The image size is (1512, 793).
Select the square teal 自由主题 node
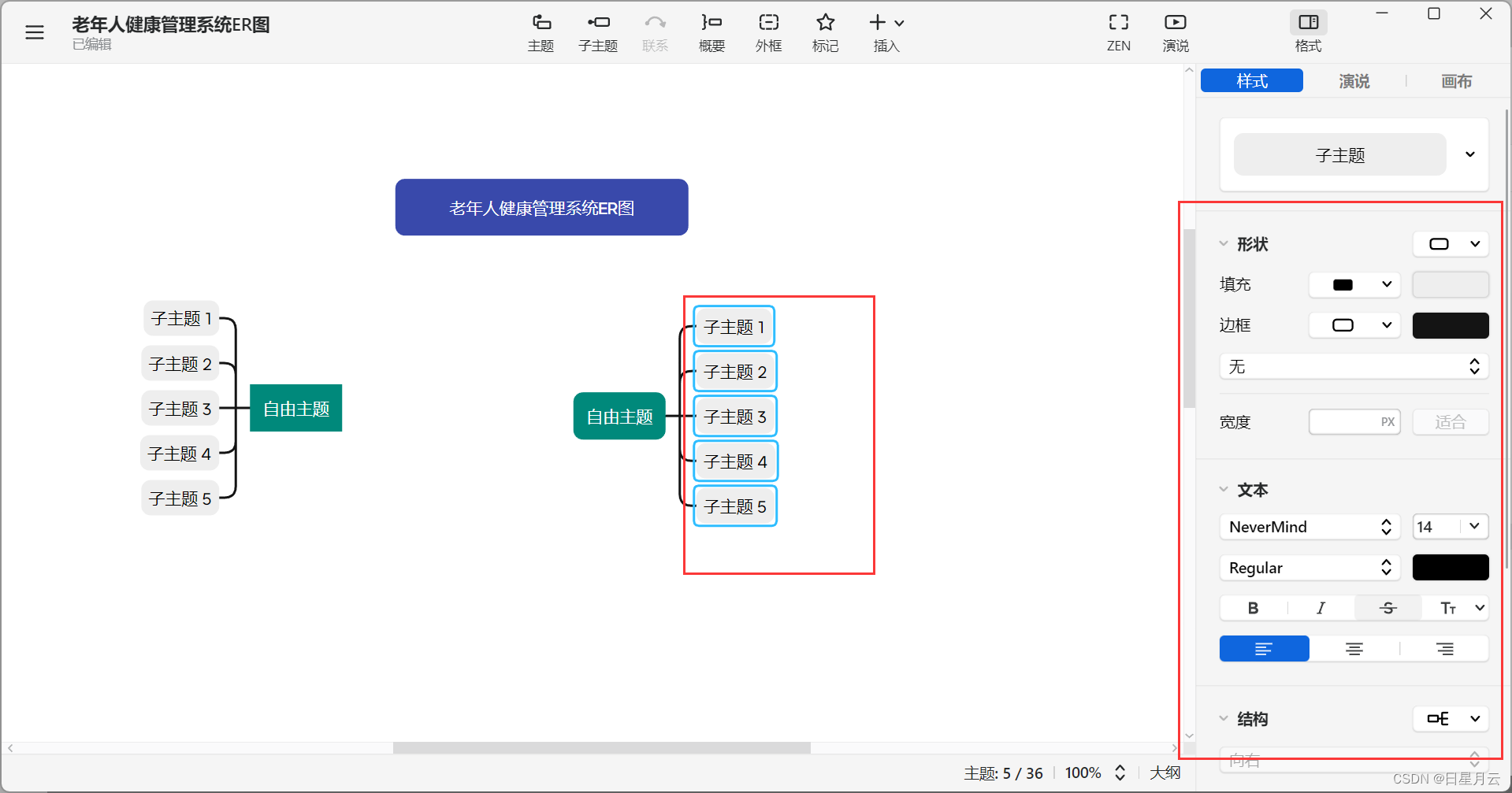(x=295, y=409)
